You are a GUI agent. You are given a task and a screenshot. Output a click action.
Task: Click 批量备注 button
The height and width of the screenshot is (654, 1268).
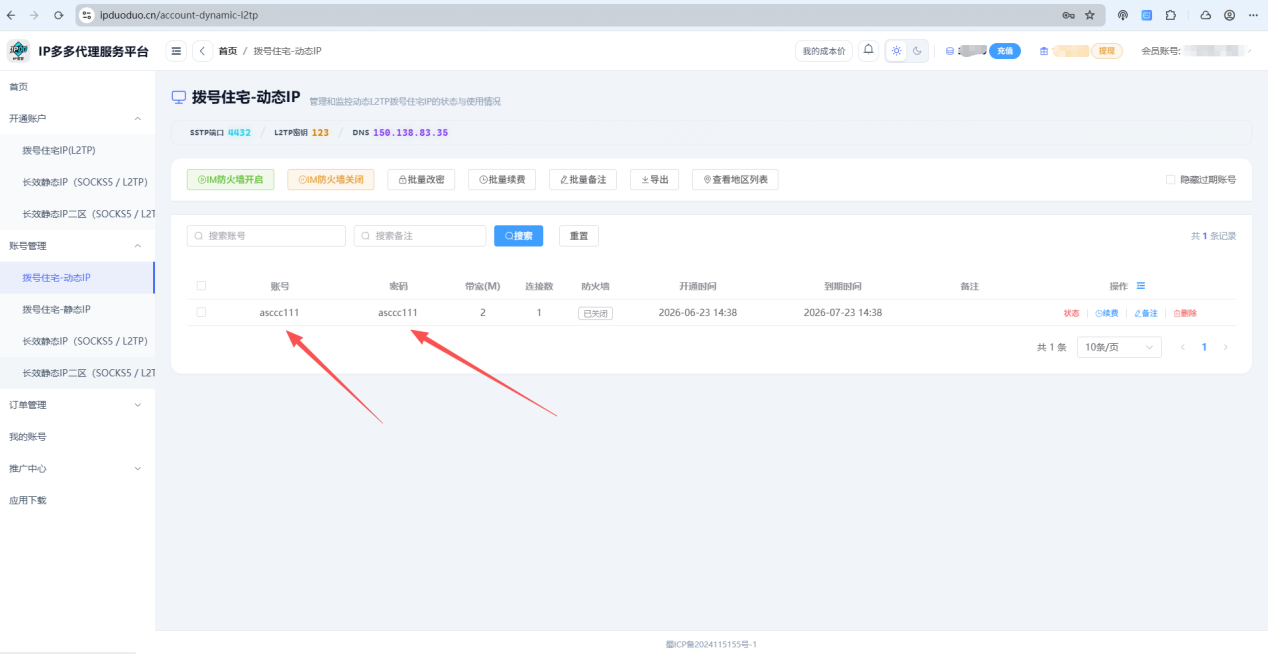[583, 179]
